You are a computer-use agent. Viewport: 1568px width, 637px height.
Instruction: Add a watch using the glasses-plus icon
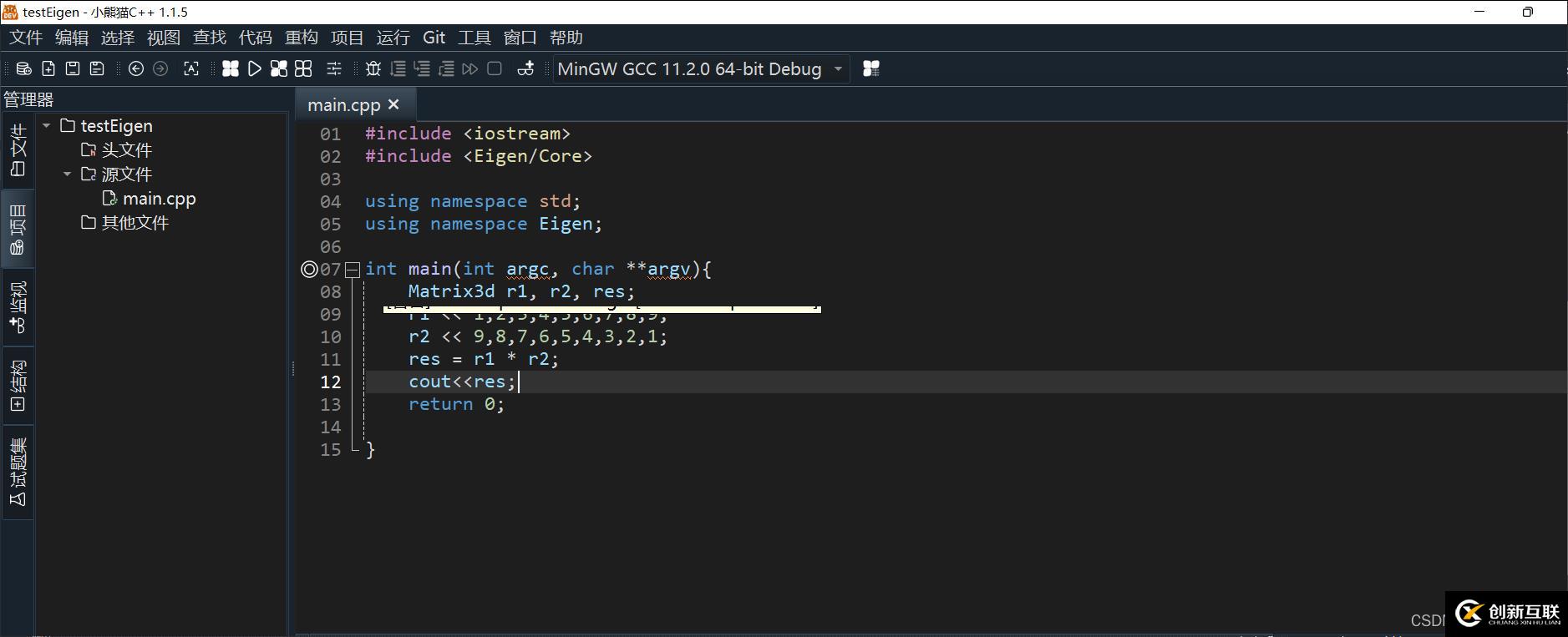(x=525, y=69)
